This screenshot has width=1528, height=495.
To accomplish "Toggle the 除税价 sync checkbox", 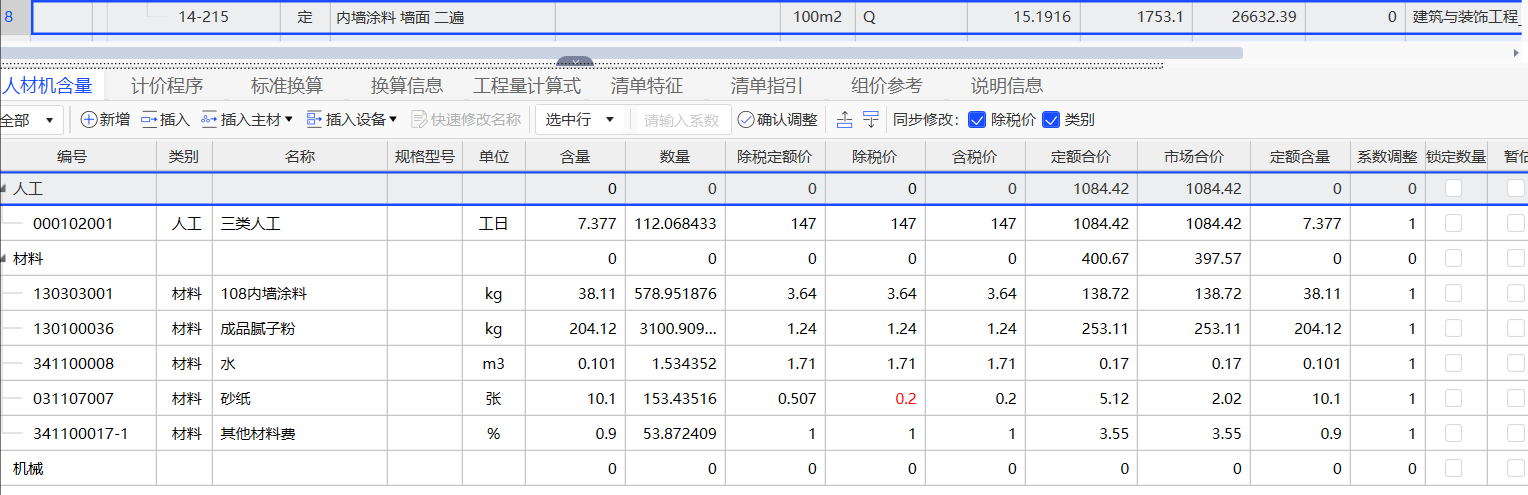I will 978,120.
